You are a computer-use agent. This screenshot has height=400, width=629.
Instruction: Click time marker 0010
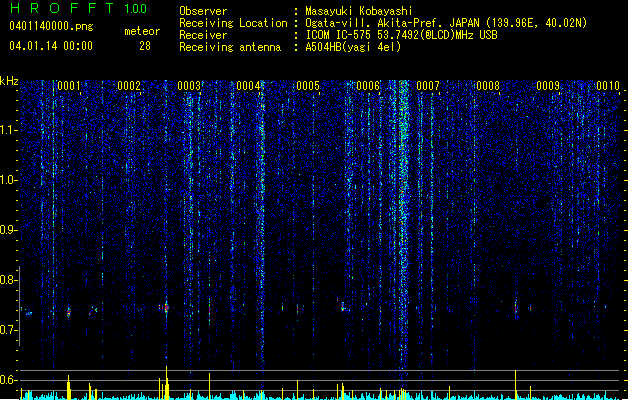[608, 86]
